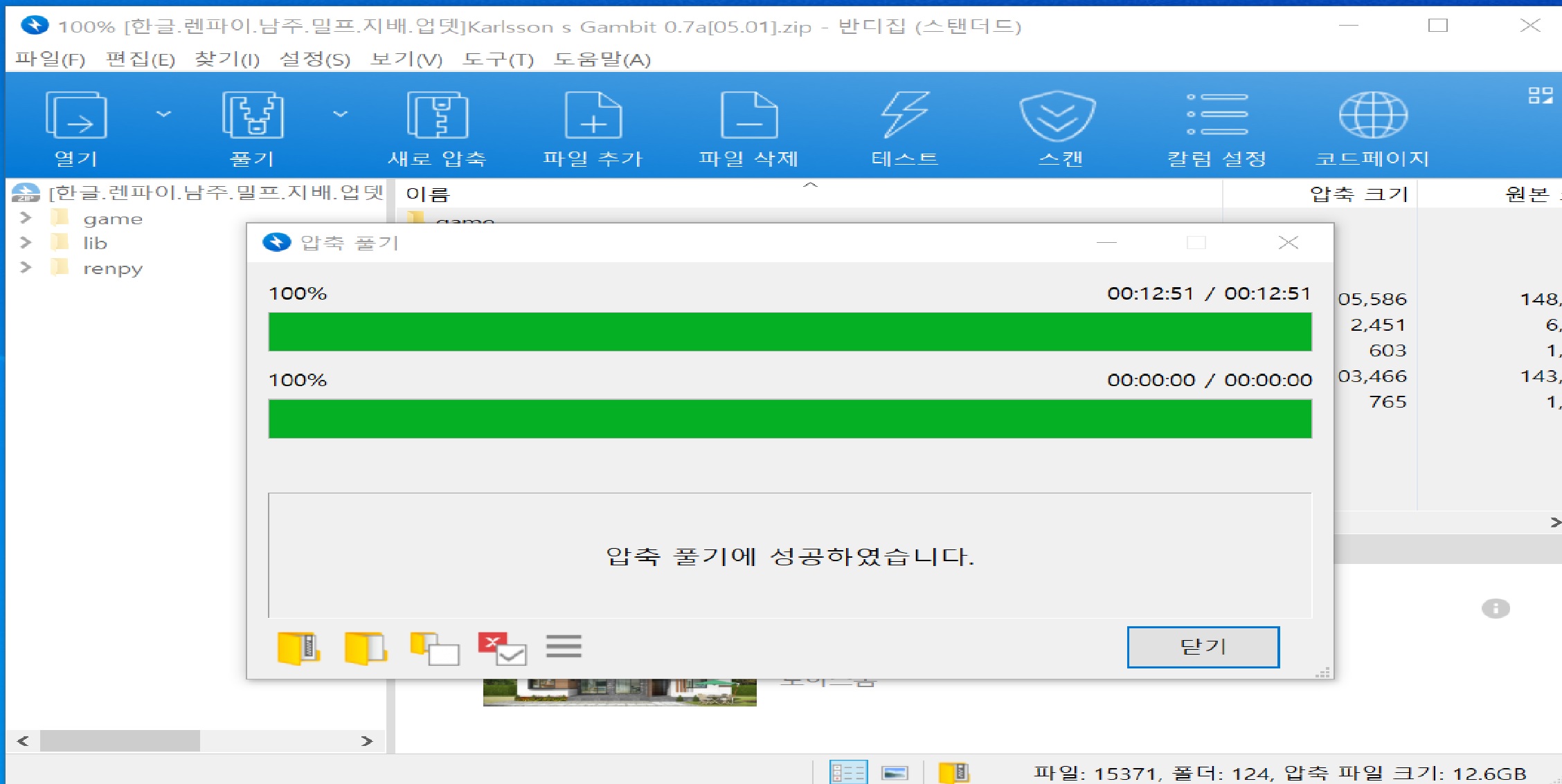
Task: Open the dropdown arrow beside 열기
Action: (163, 113)
